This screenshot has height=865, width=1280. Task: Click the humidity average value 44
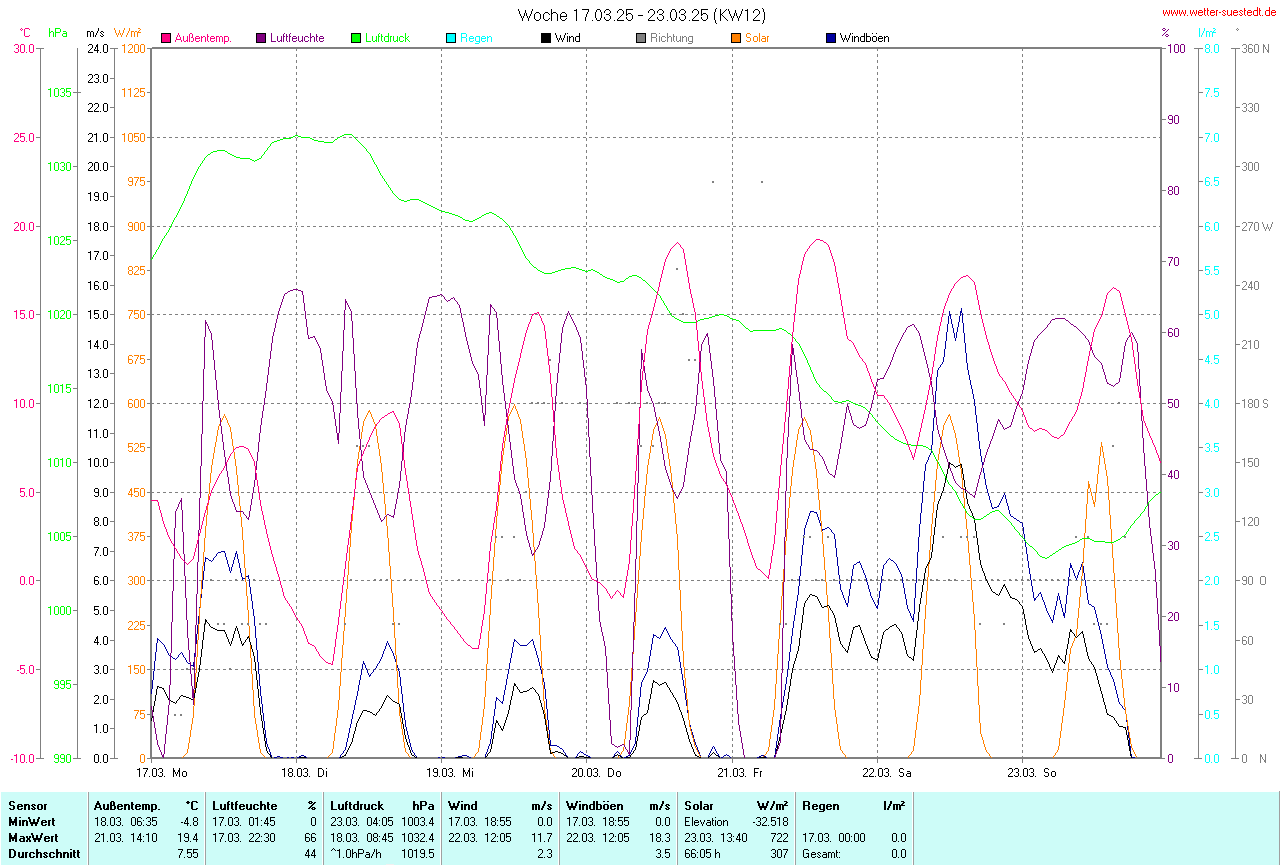coord(311,853)
